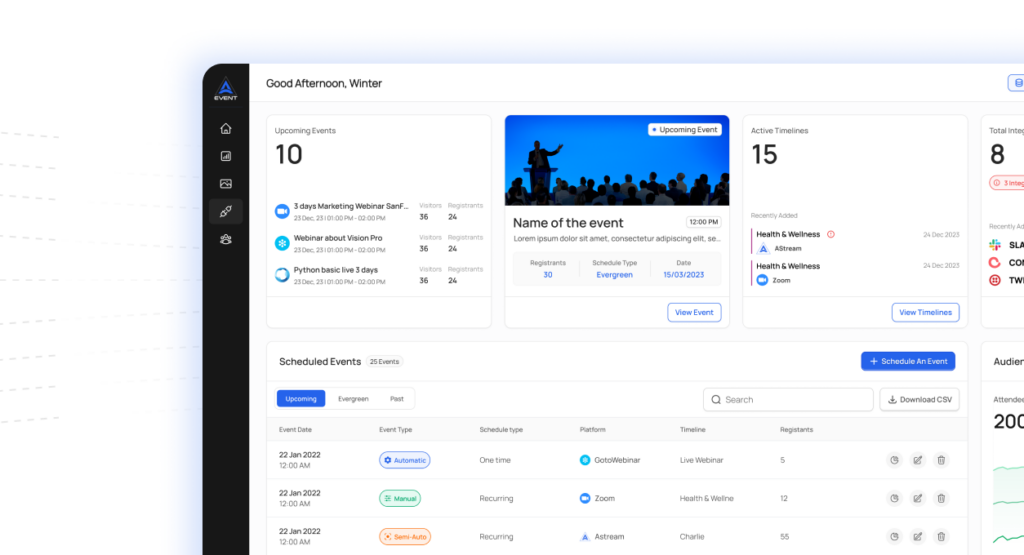Switch to the Upcoming tab
Viewport: 1024px width, 555px height.
(300, 399)
